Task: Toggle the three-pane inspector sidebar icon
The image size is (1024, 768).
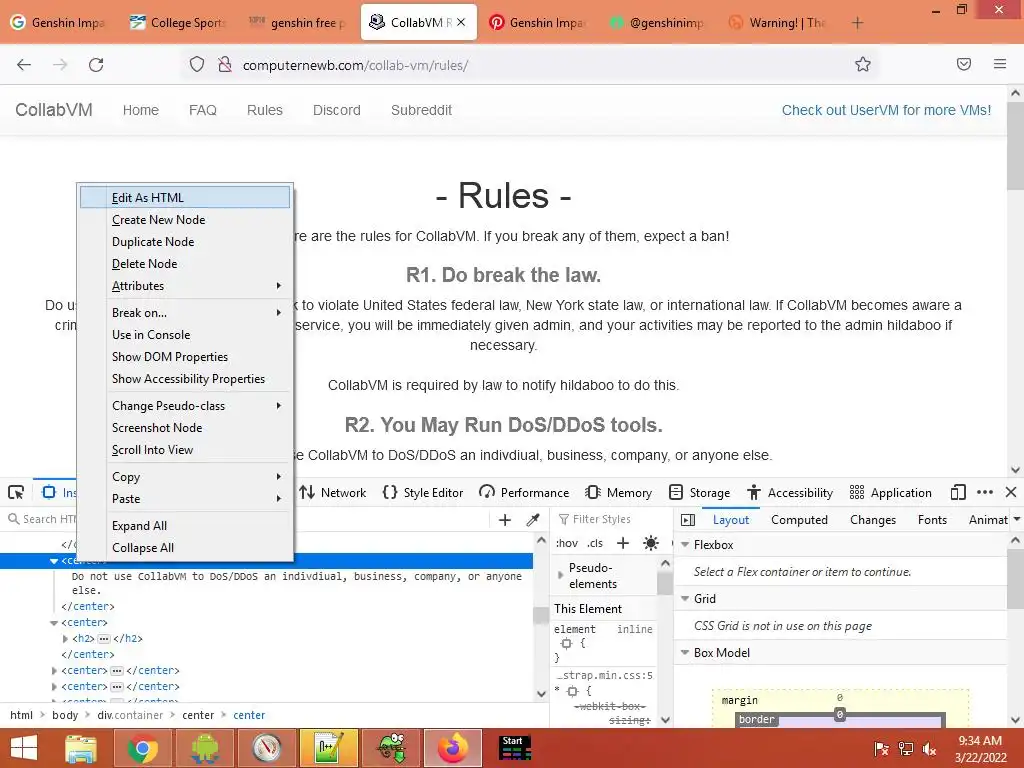Action: [x=688, y=520]
